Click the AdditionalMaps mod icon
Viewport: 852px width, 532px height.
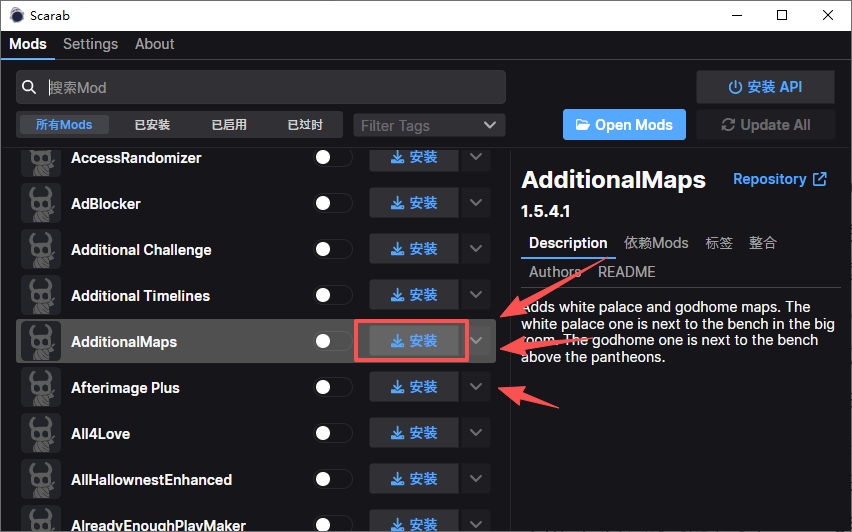(x=41, y=341)
